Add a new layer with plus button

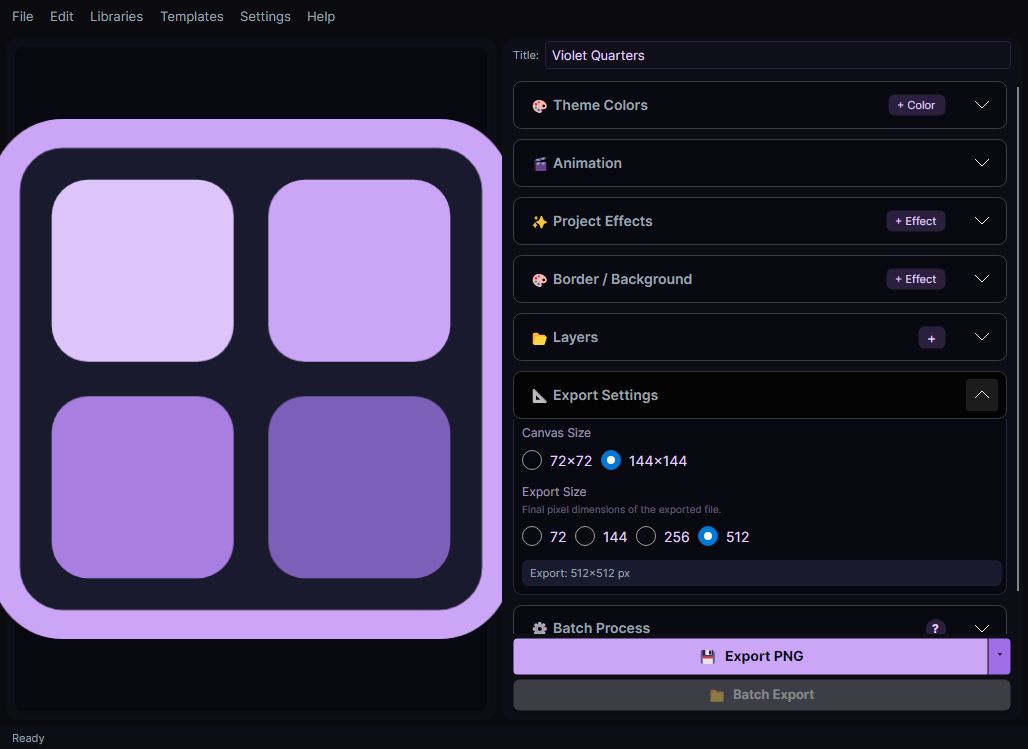932,338
